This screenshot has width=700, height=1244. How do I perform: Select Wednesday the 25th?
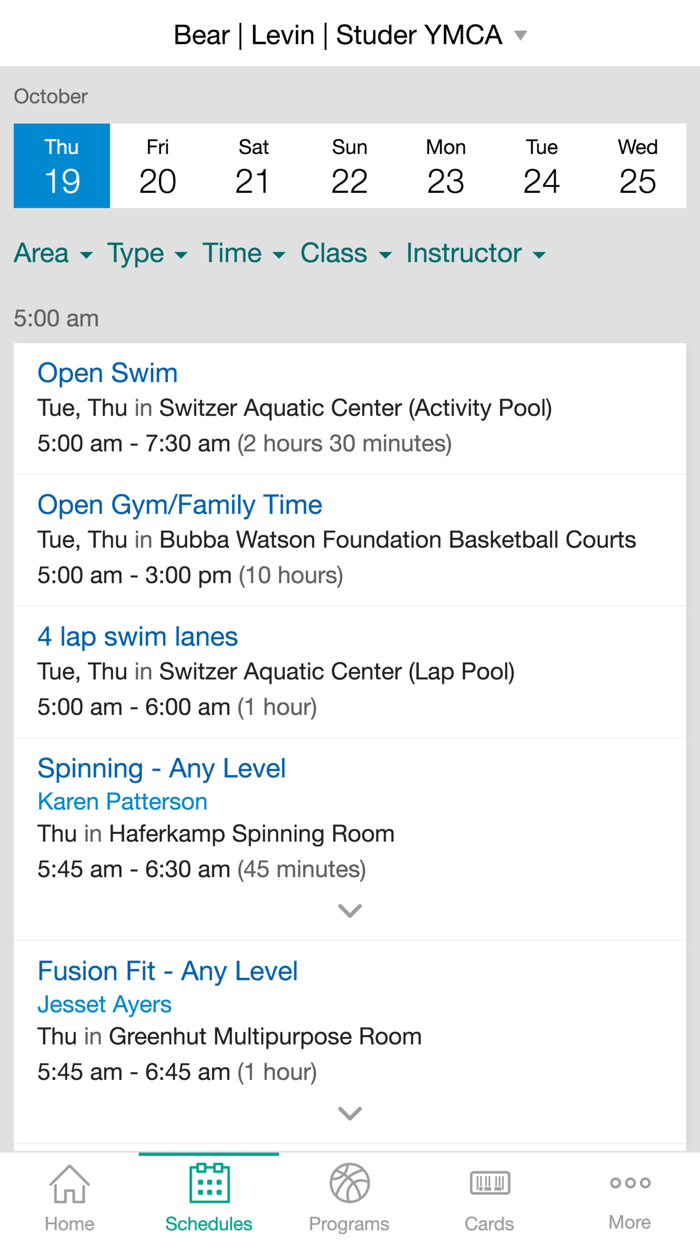coord(637,166)
